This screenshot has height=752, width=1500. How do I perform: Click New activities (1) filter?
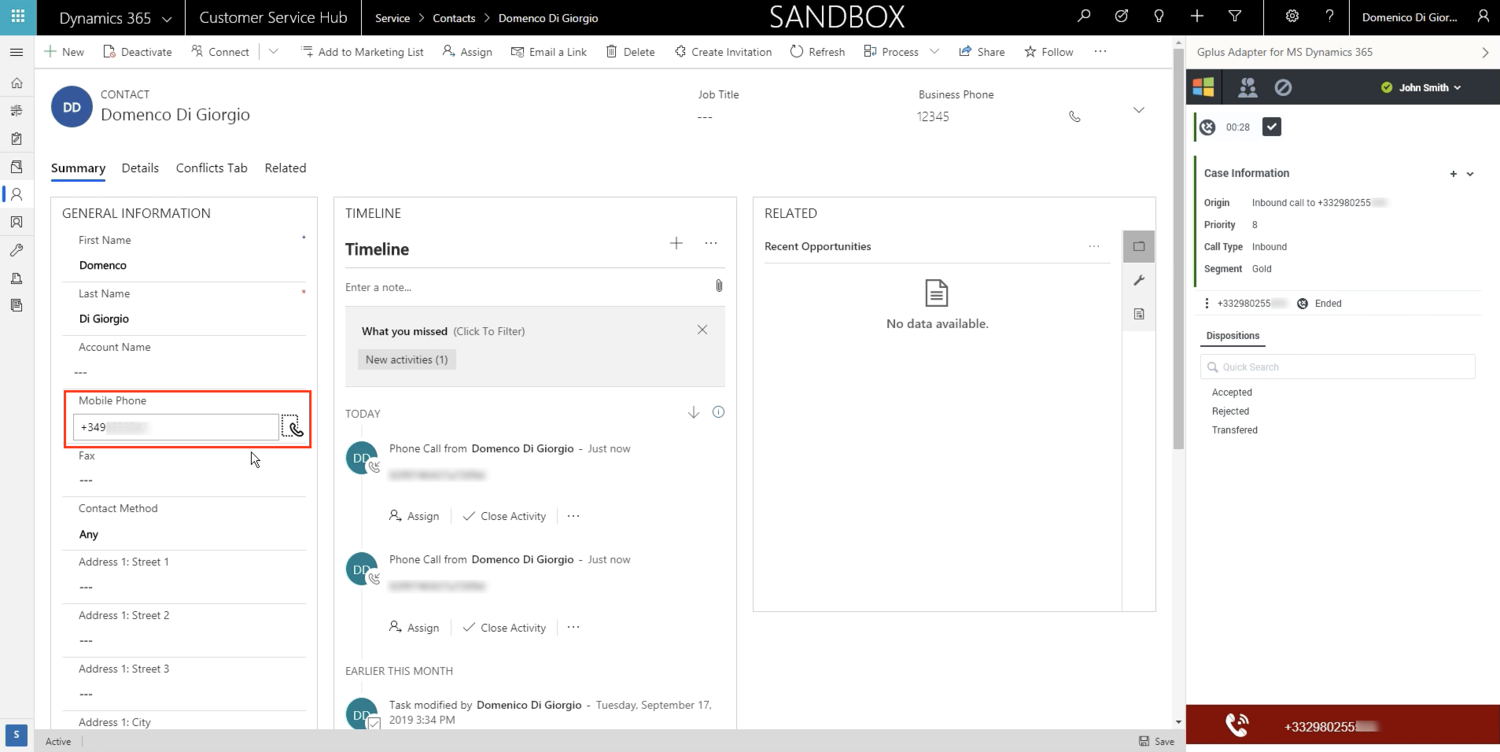[x=407, y=359]
